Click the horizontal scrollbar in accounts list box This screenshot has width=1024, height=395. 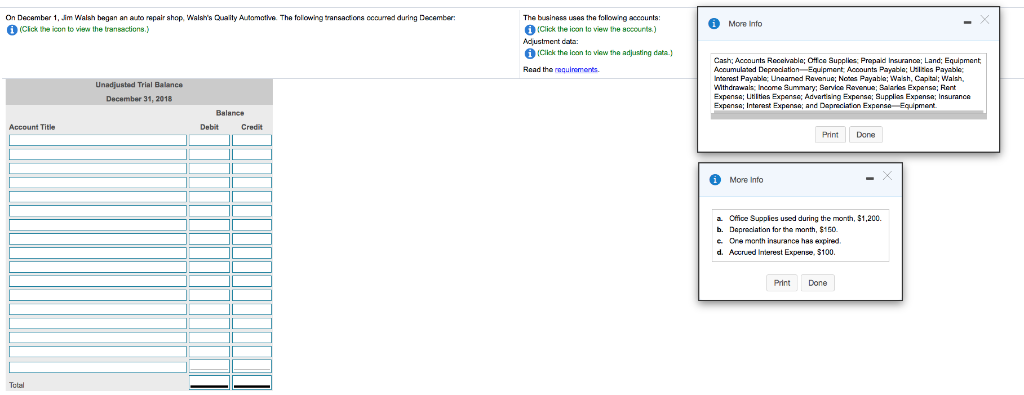point(848,115)
